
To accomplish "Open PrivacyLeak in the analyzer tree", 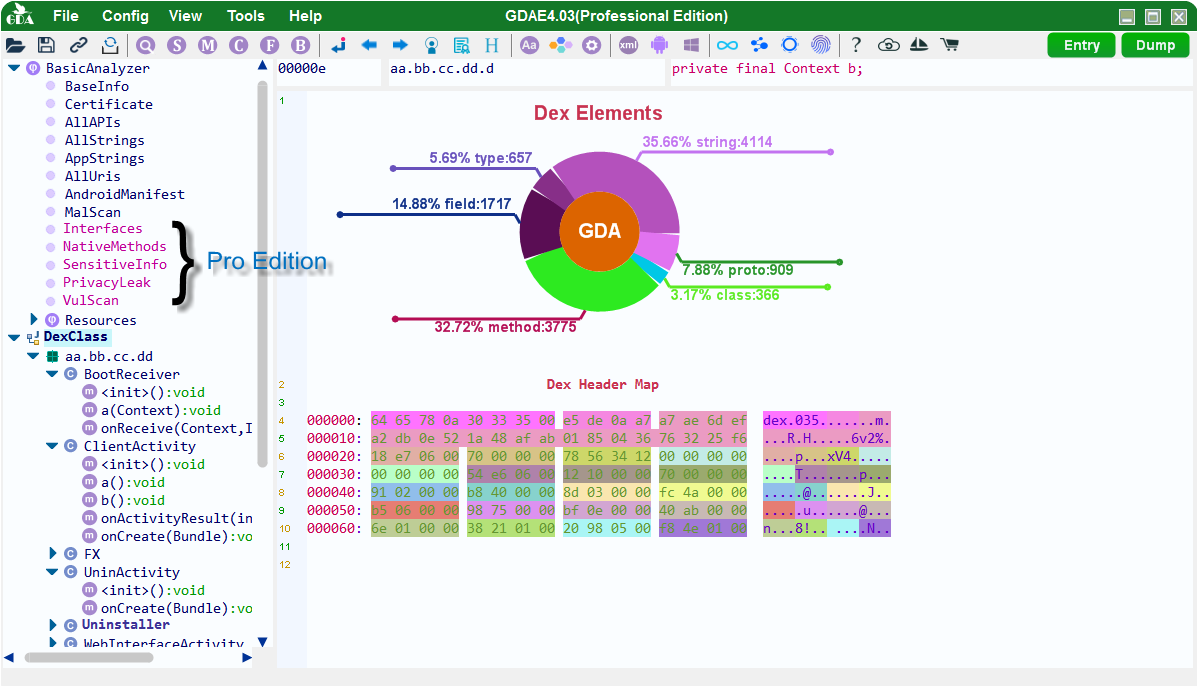I will (107, 283).
